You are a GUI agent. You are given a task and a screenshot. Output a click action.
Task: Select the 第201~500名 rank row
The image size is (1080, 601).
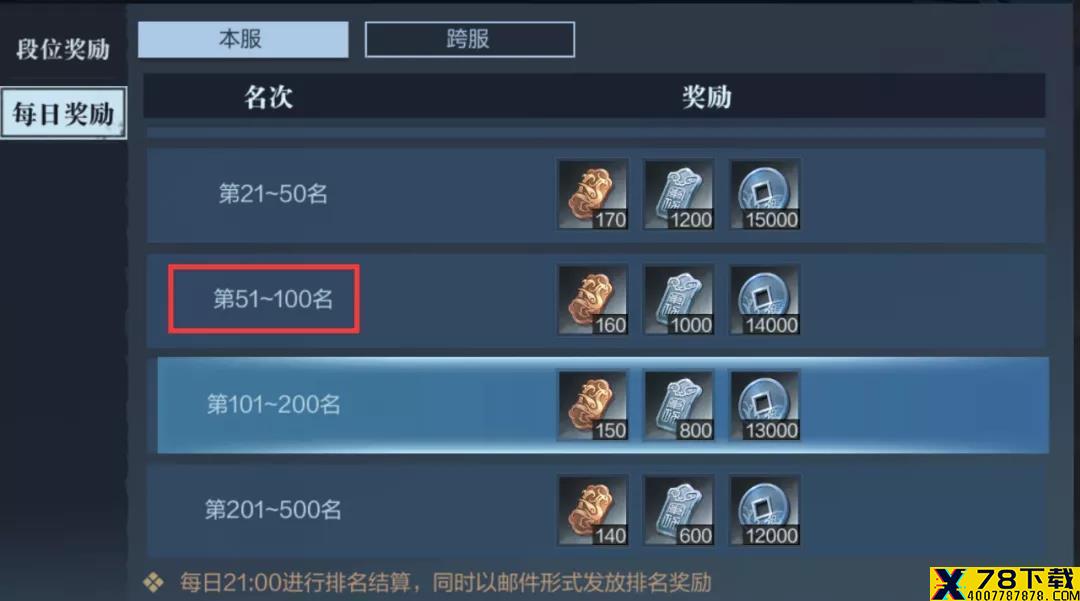click(x=596, y=510)
